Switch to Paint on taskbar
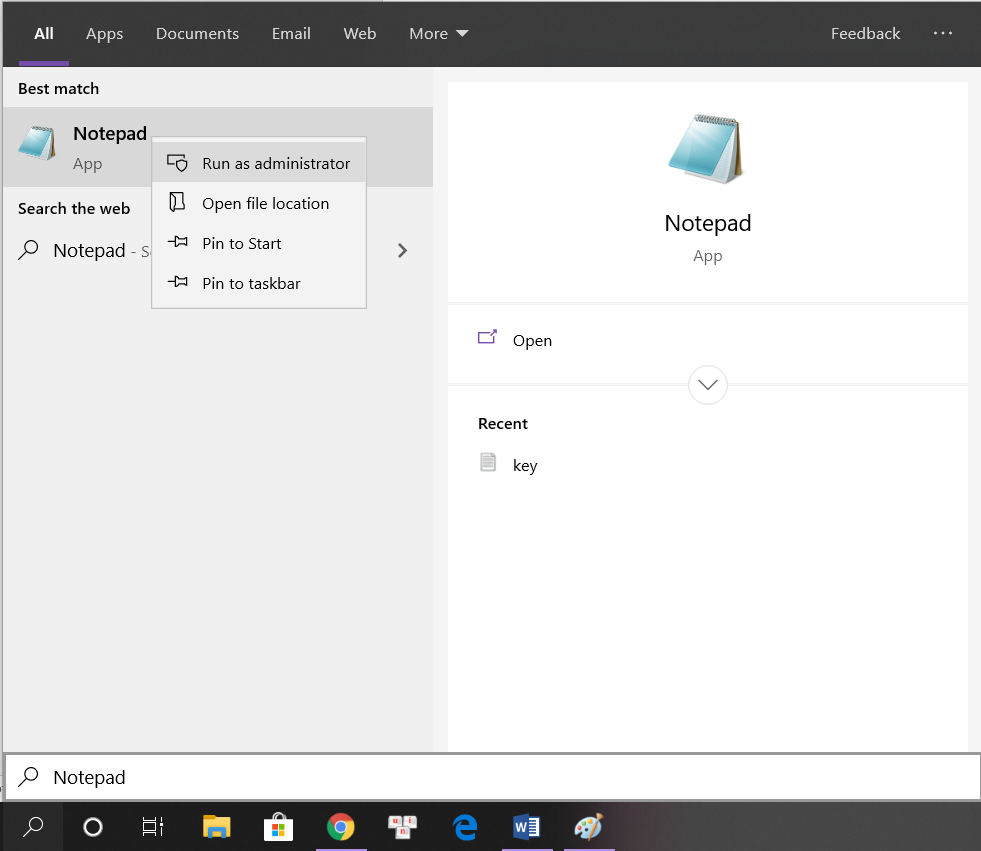Screen dimensions: 981x851 click(x=589, y=827)
